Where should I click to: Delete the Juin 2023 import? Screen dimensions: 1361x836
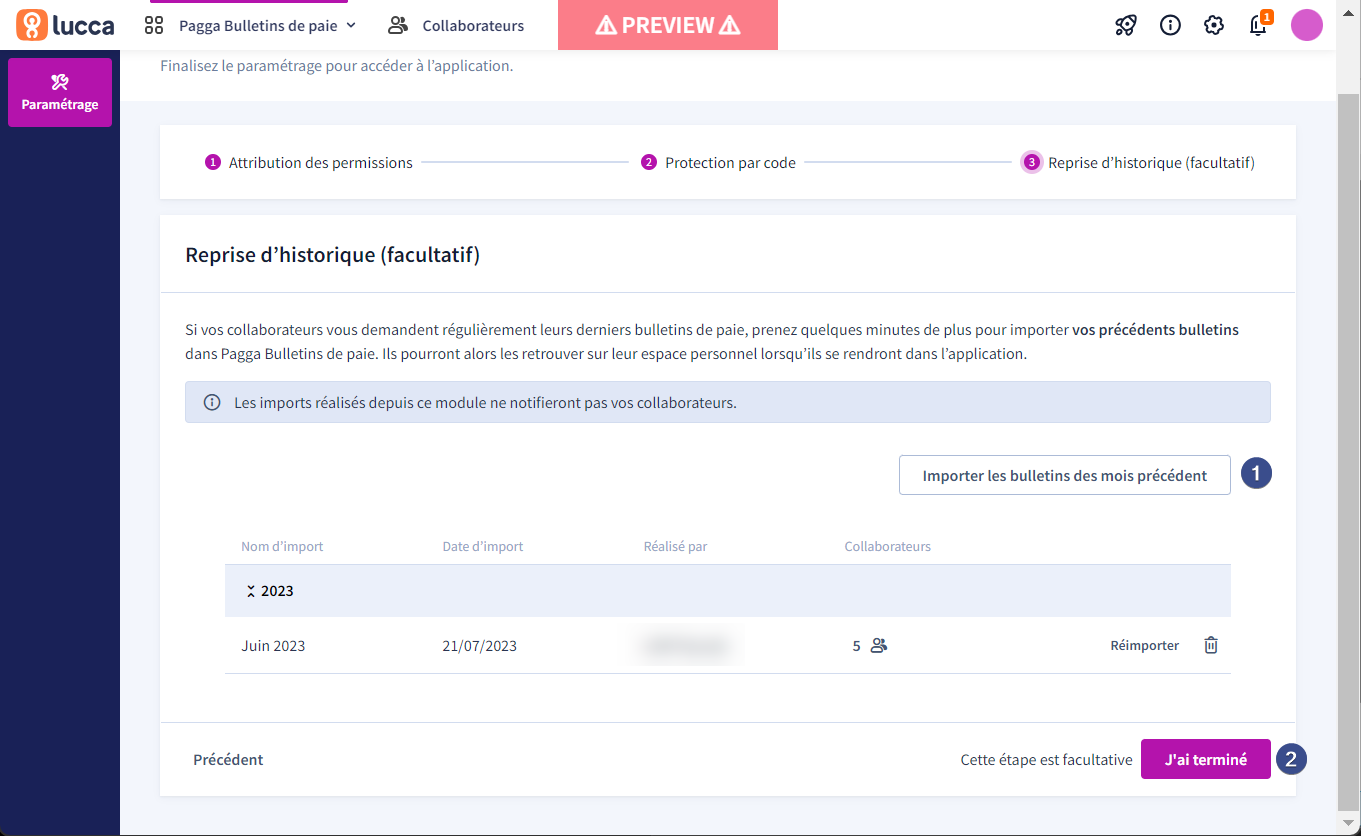(1211, 645)
